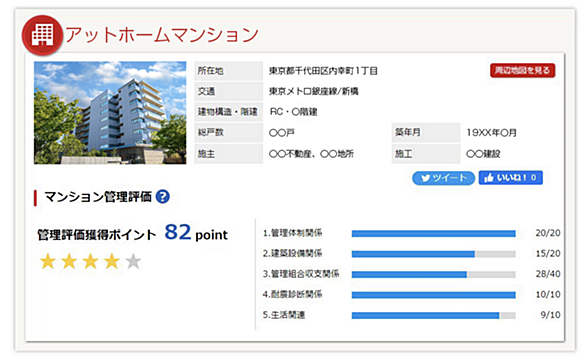586x363 pixels.
Task: Click the 所在地 label cell
Action: (x=228, y=71)
